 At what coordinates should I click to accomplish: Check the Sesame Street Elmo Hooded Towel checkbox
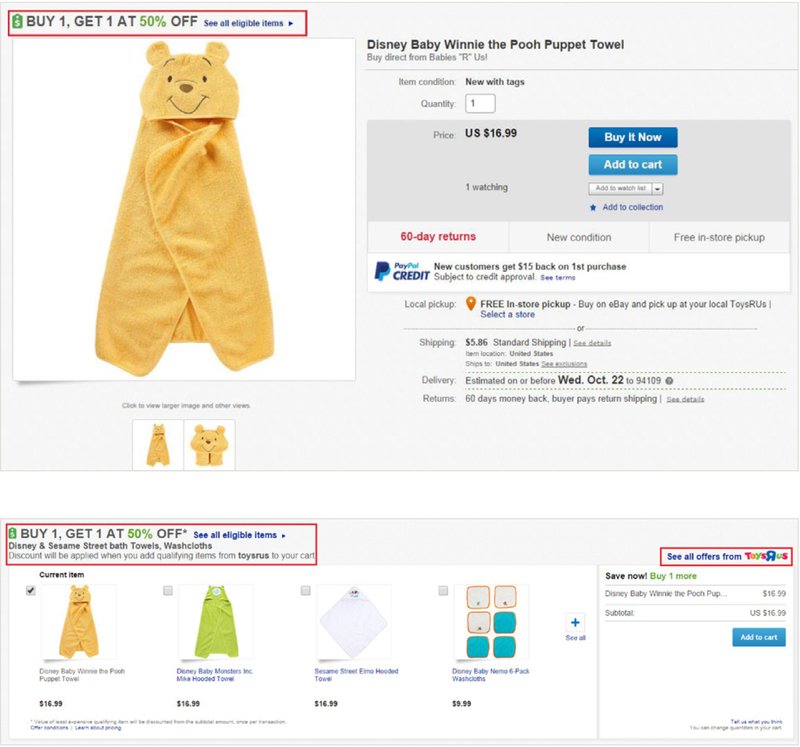[306, 591]
